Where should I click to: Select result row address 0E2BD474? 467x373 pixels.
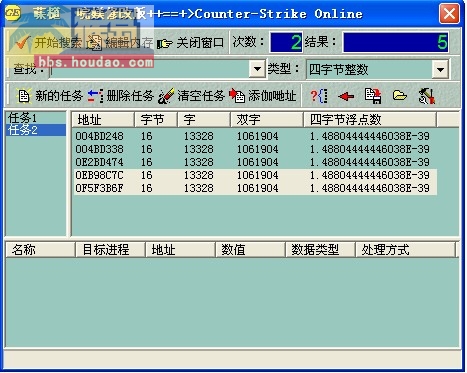(255, 162)
